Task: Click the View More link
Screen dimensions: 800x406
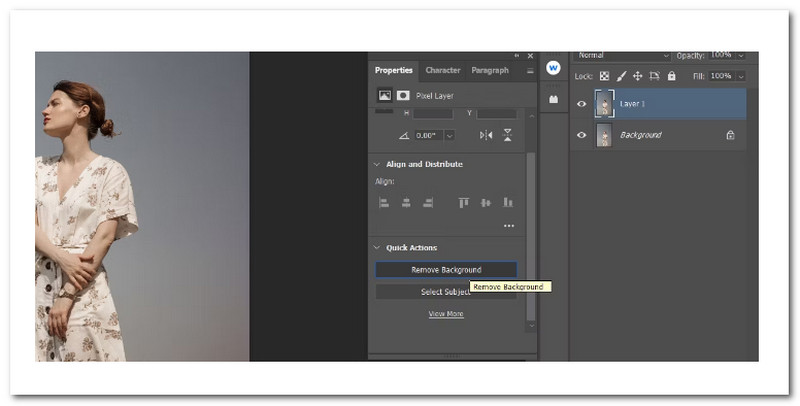Action: (x=446, y=314)
